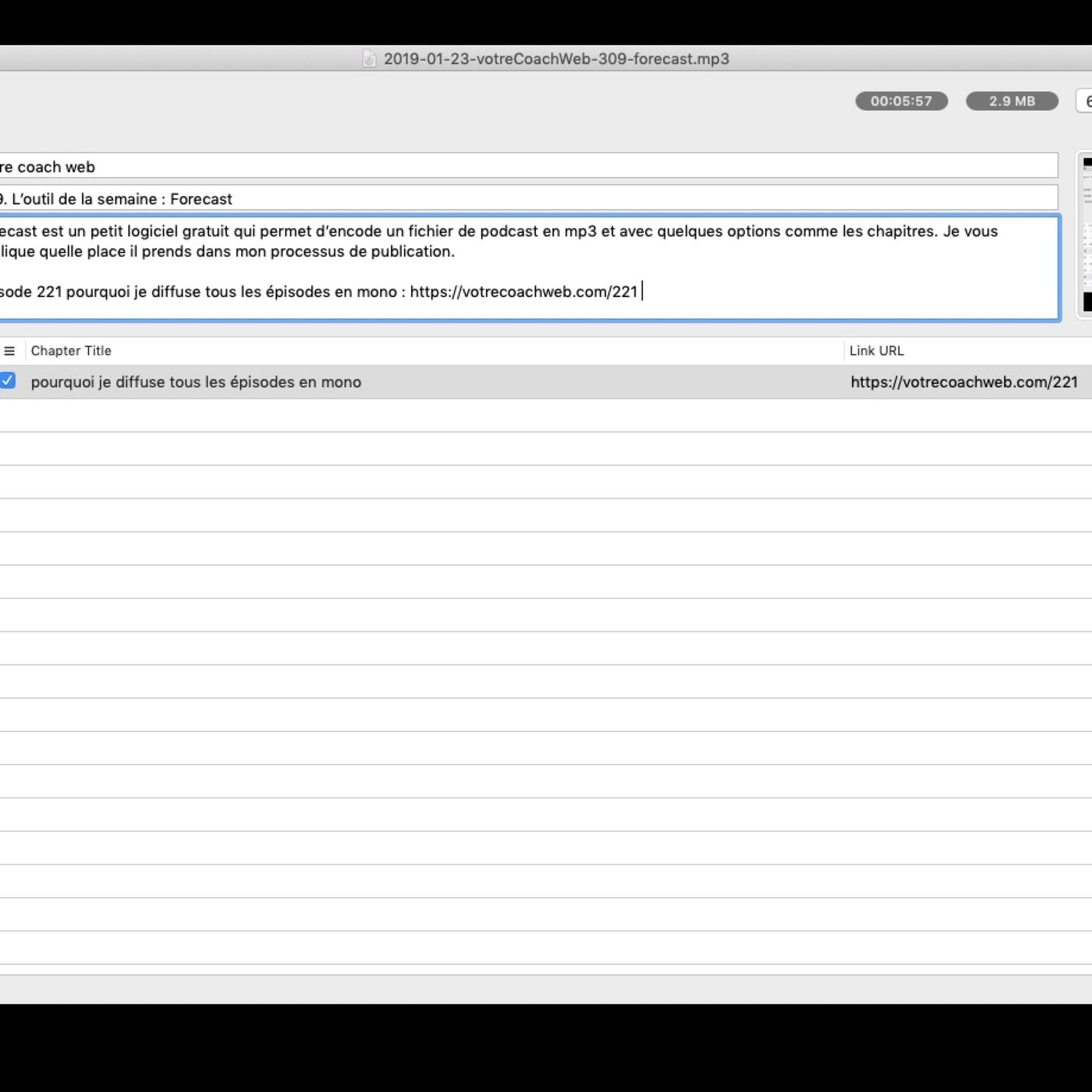1092x1092 pixels.
Task: Click the last empty row of the chapter table
Action: click(x=509, y=948)
